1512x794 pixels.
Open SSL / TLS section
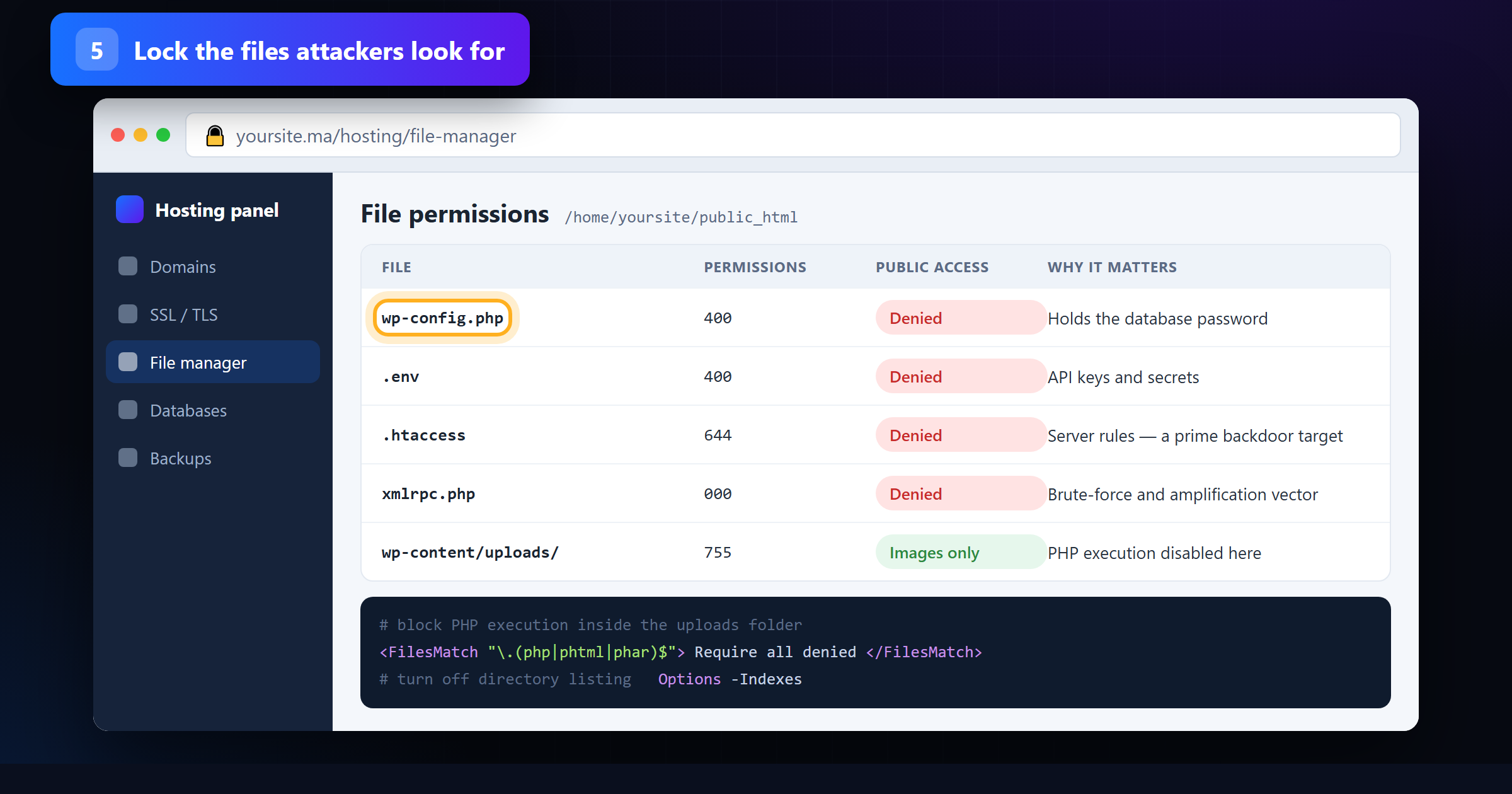[213, 314]
